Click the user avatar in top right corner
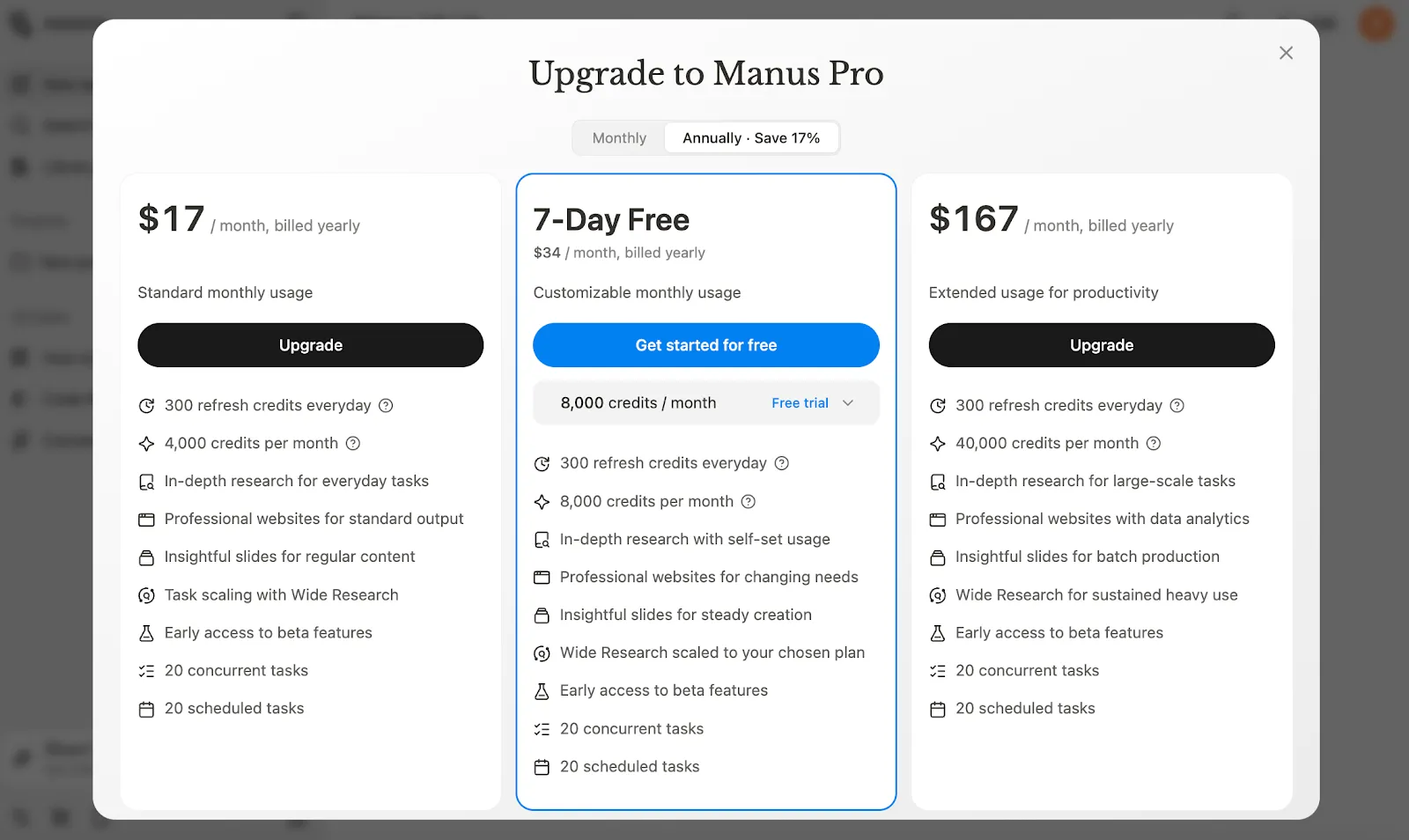 click(1376, 24)
